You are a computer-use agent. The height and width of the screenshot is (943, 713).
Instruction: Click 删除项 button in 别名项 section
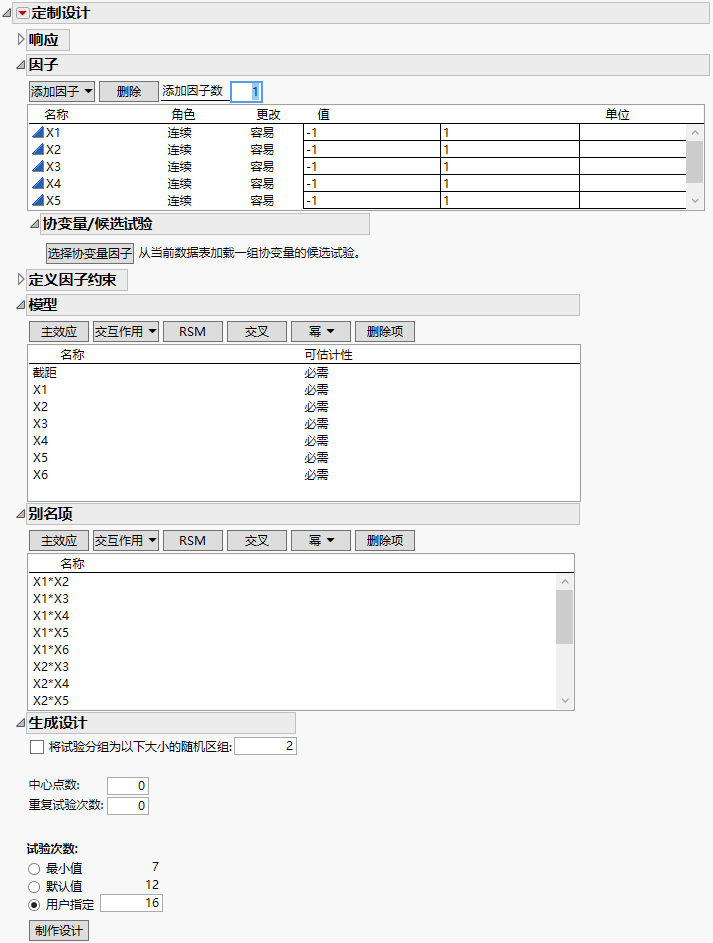385,541
